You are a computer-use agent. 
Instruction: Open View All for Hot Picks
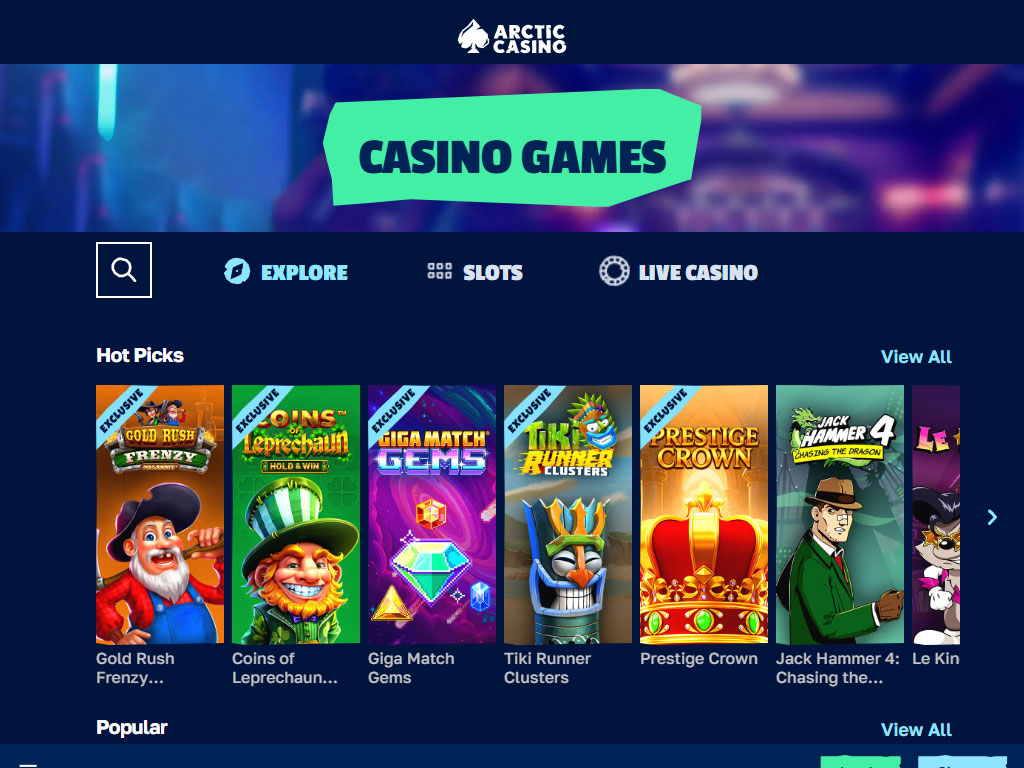pos(916,357)
